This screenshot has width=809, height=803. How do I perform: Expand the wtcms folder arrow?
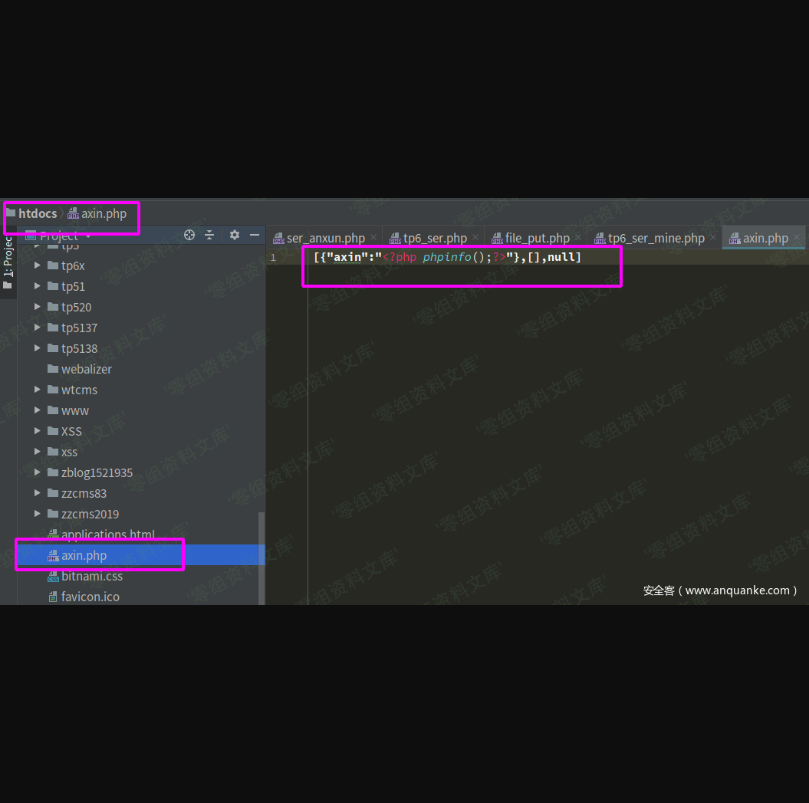click(x=38, y=390)
